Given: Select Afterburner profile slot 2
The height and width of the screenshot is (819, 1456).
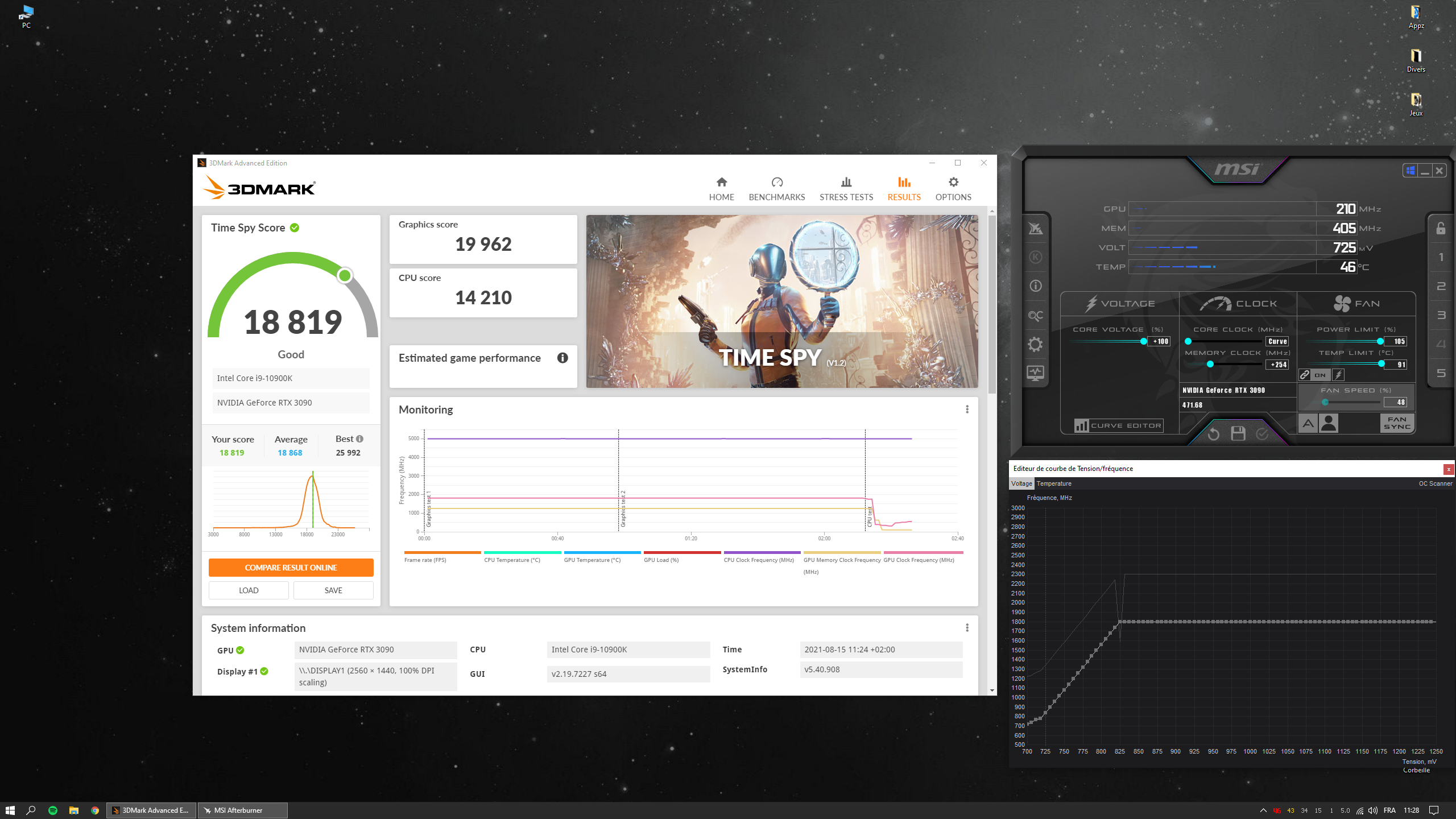Looking at the screenshot, I should tap(1441, 286).
